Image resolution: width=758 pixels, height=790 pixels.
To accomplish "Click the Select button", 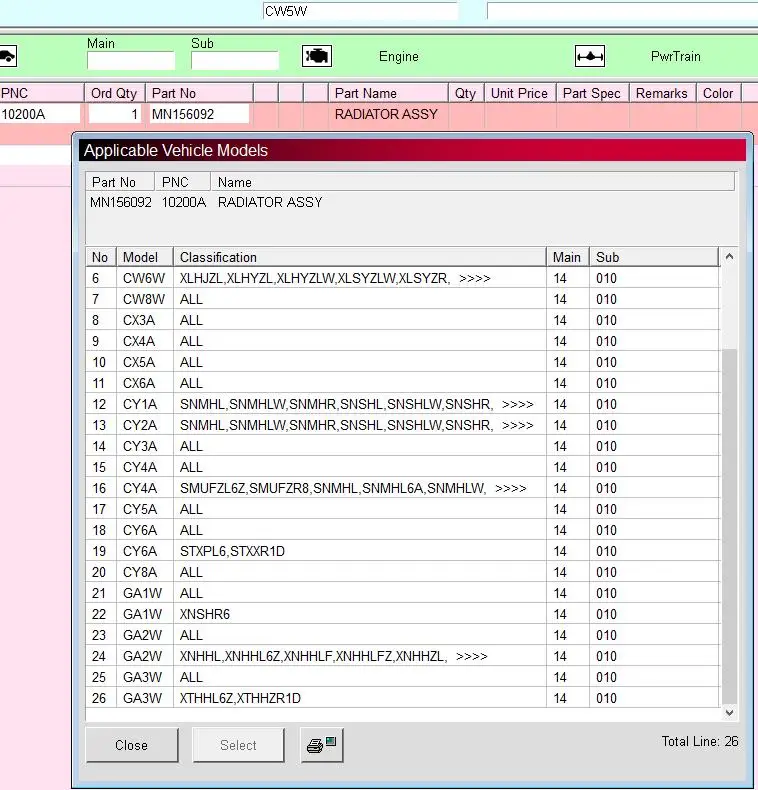I will point(238,745).
